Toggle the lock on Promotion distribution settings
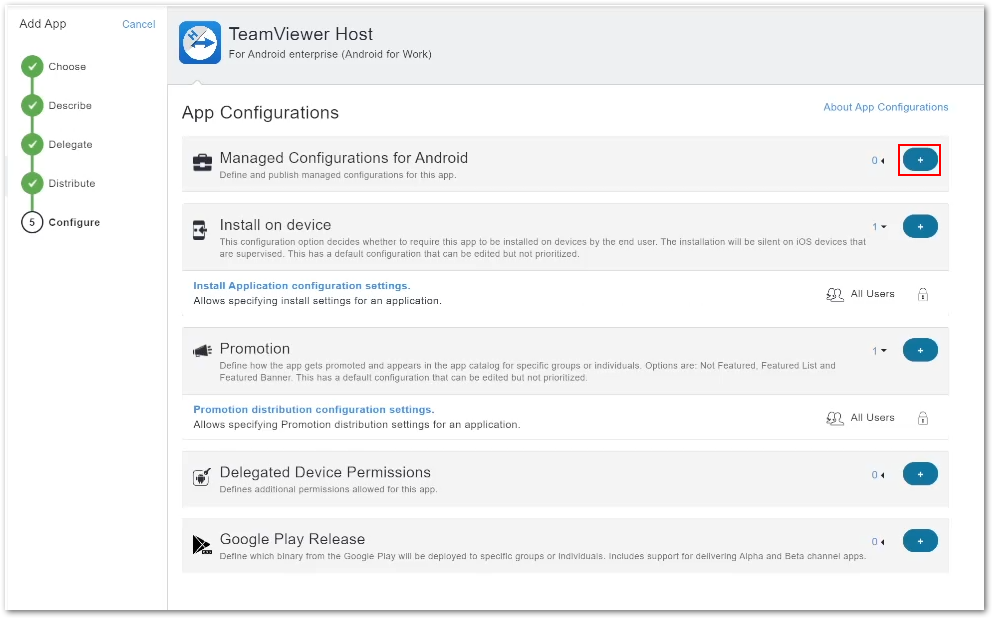Viewport: 993px width, 619px height. [x=922, y=418]
